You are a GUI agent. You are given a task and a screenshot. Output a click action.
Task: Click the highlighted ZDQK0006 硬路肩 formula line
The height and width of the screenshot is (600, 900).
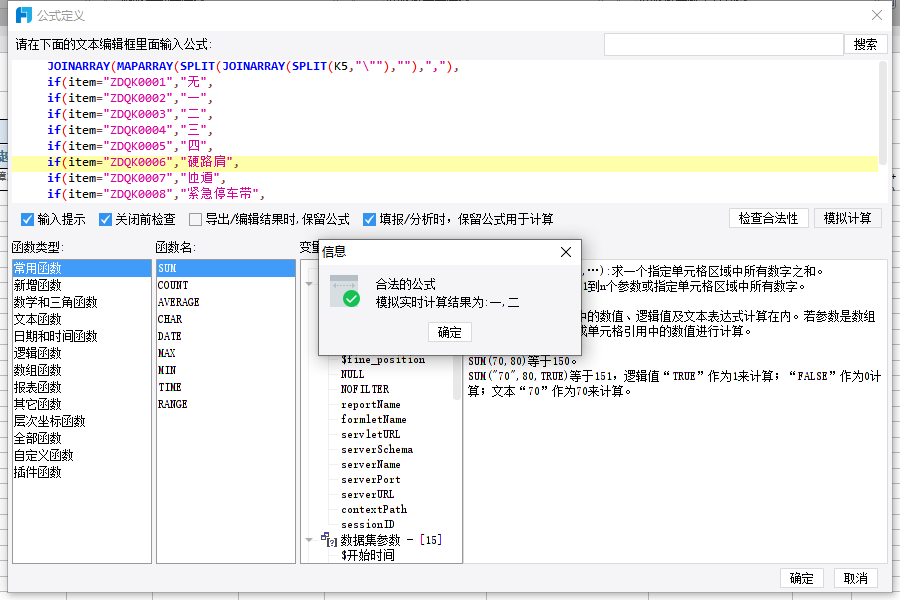445,162
